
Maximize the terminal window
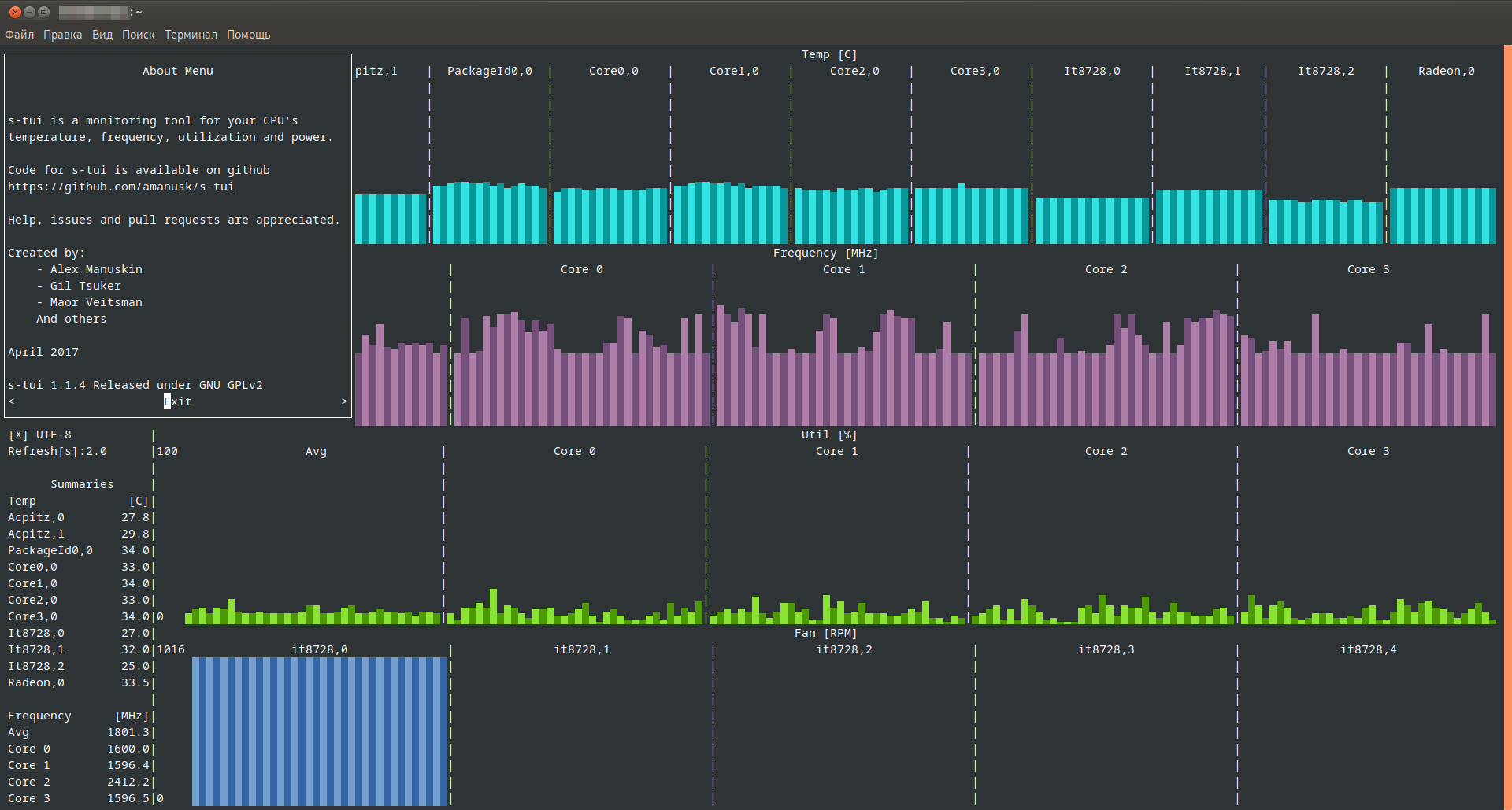pyautogui.click(x=43, y=12)
